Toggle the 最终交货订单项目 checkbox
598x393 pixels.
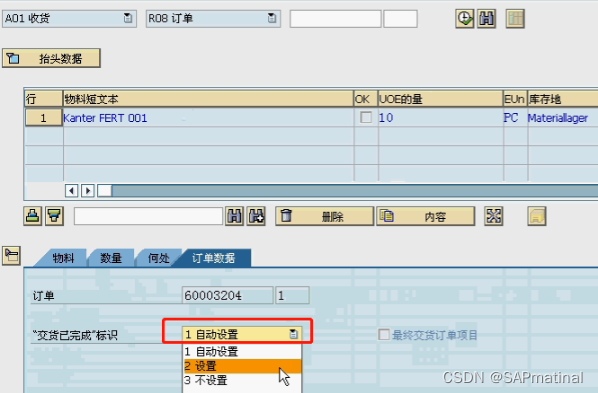pos(384,335)
